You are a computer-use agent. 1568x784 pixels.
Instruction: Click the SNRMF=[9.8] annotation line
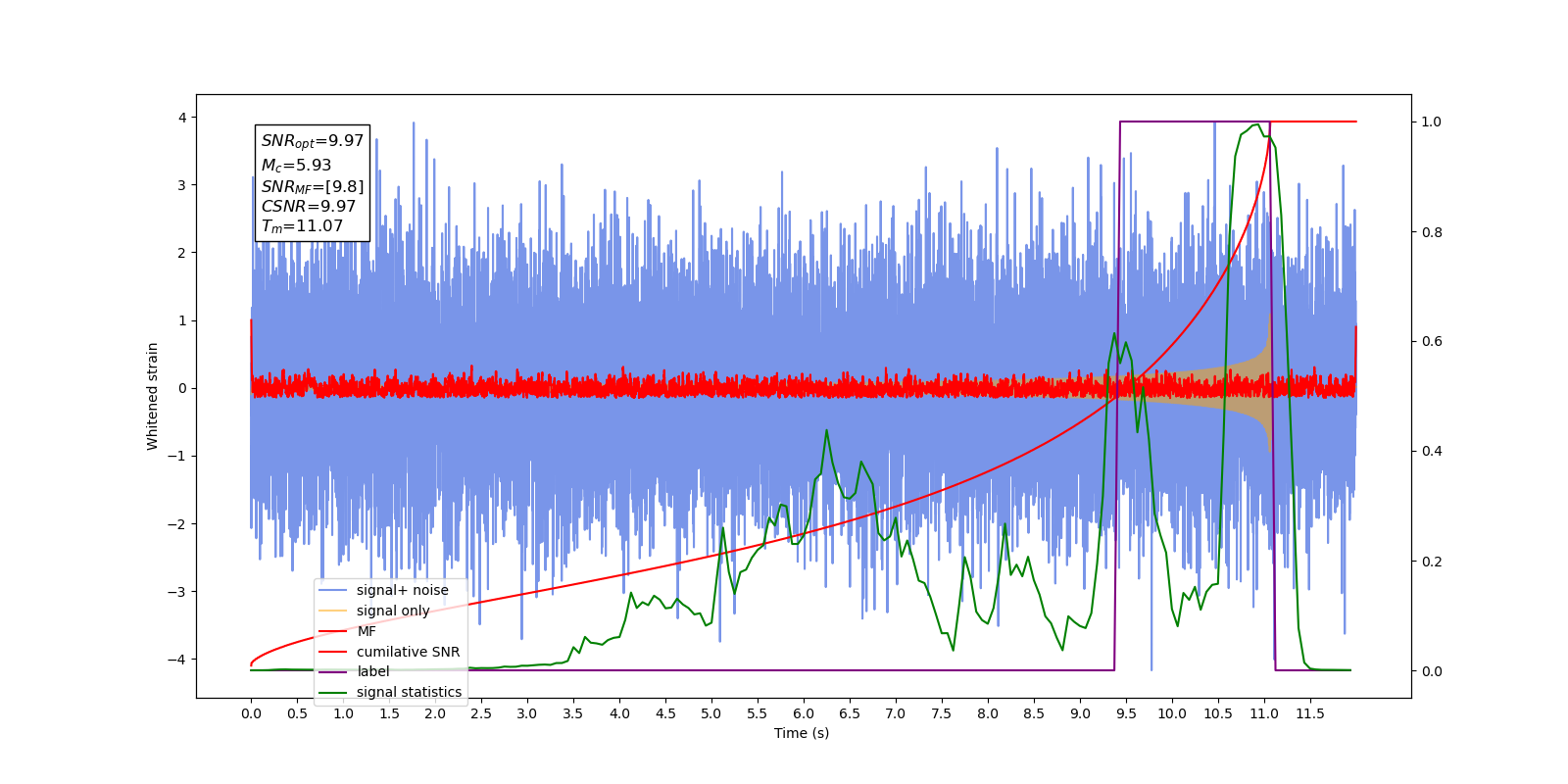[x=313, y=186]
